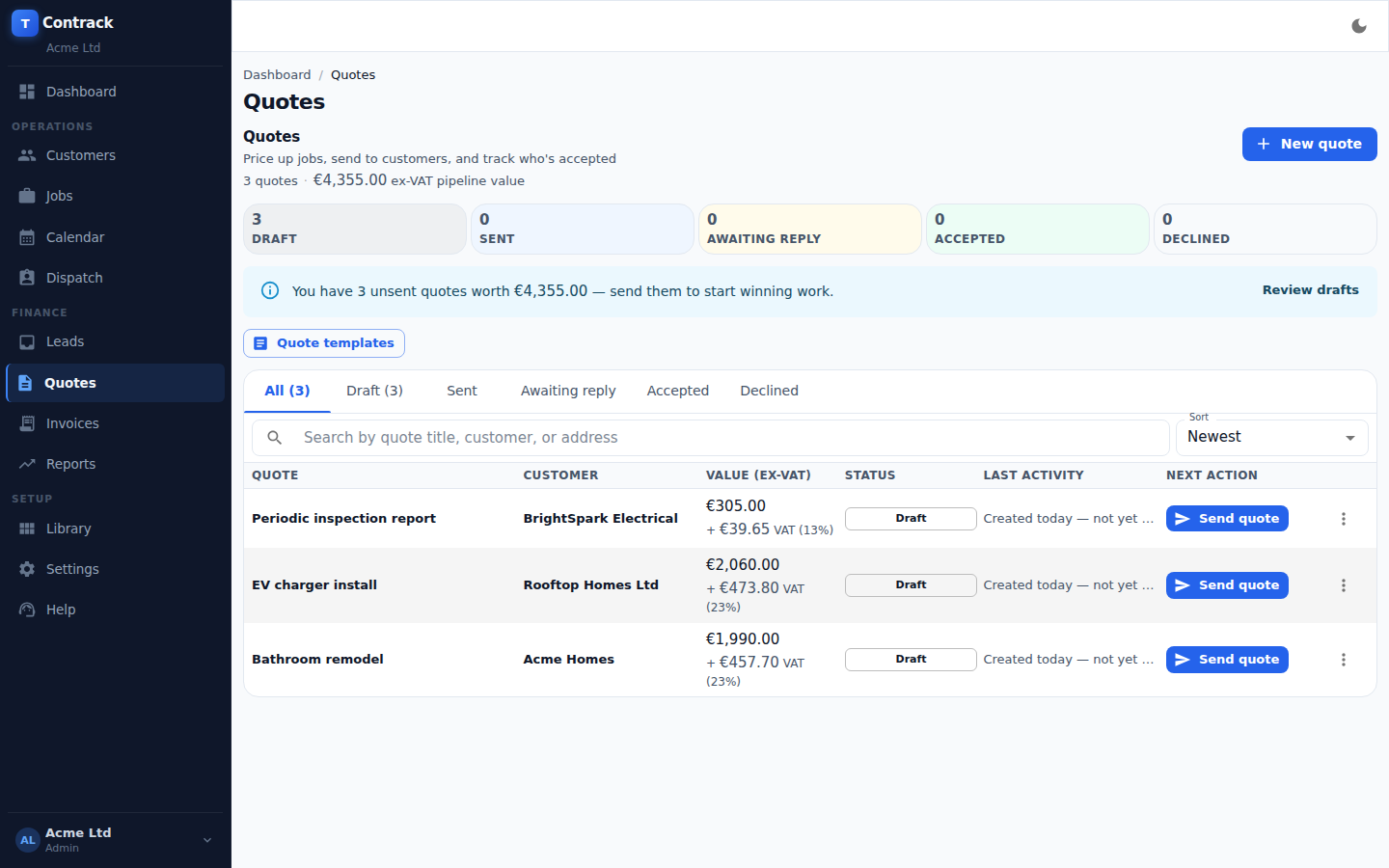Viewport: 1389px width, 868px height.
Task: Send quote for EV charger install
Action: (1227, 585)
